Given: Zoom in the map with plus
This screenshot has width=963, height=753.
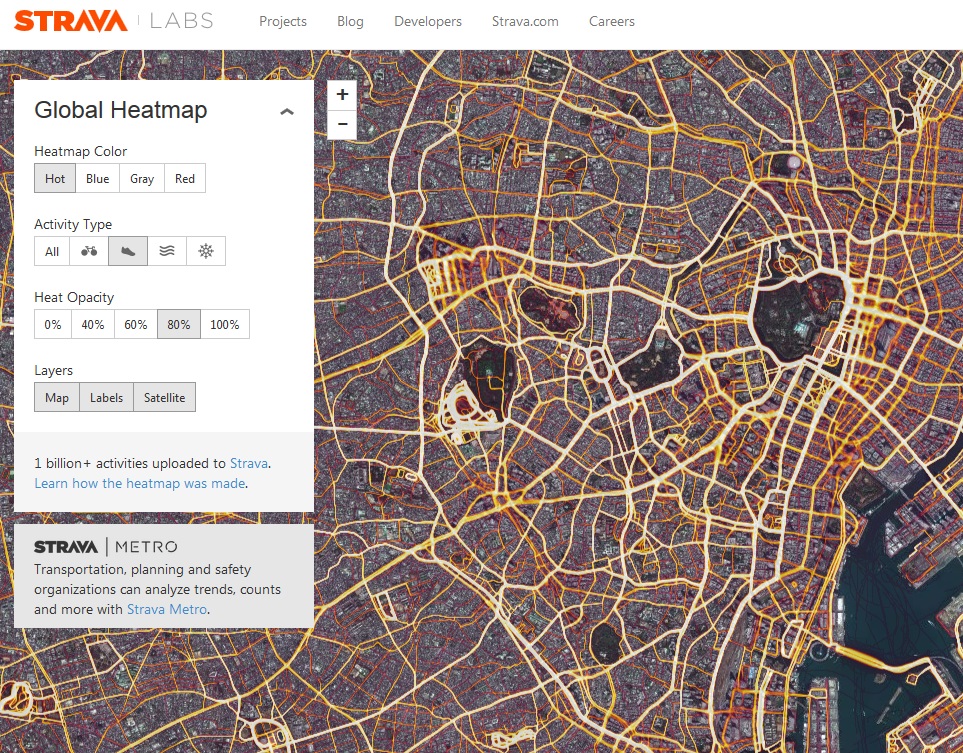Looking at the screenshot, I should [x=342, y=95].
